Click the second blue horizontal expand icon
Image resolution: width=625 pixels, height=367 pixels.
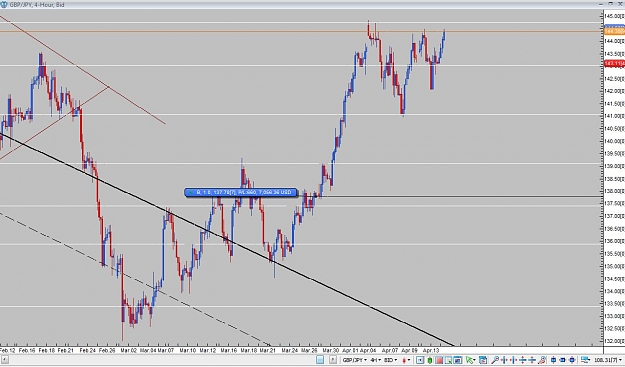[513, 360]
